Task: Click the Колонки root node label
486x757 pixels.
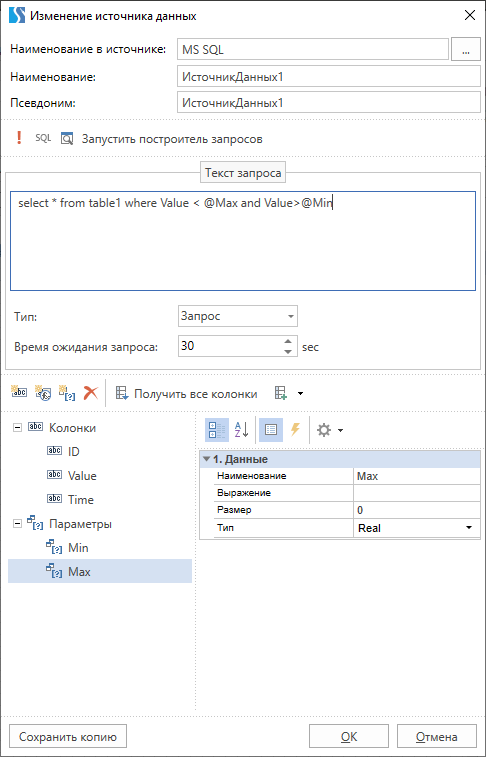Action: click(x=73, y=427)
